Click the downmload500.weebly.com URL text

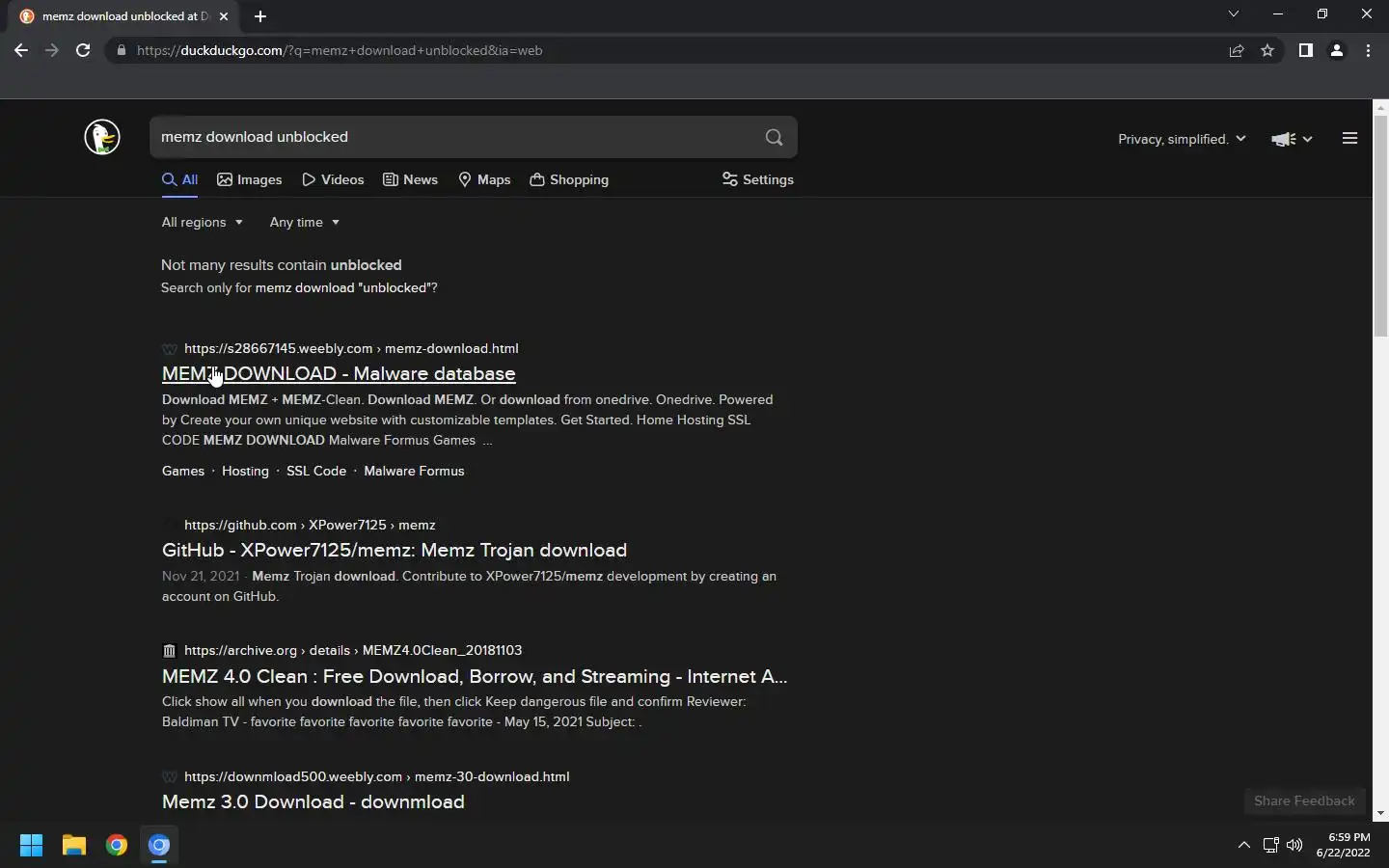click(376, 776)
